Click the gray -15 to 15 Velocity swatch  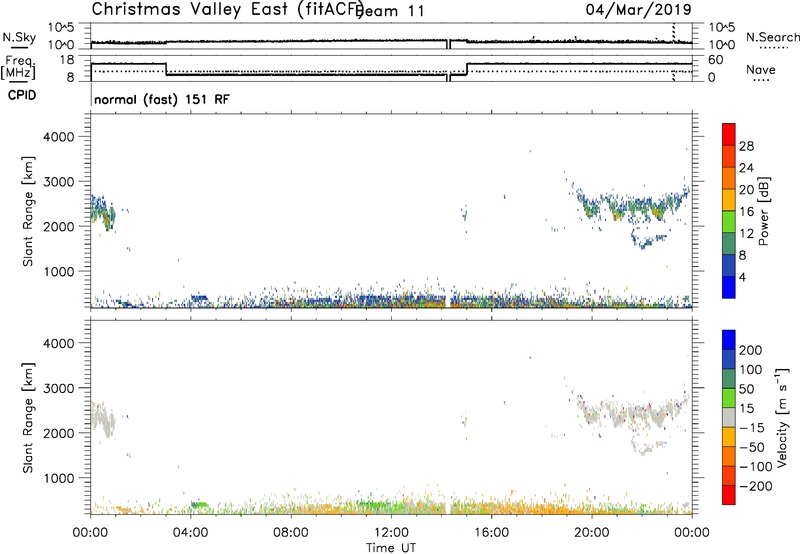coord(729,417)
